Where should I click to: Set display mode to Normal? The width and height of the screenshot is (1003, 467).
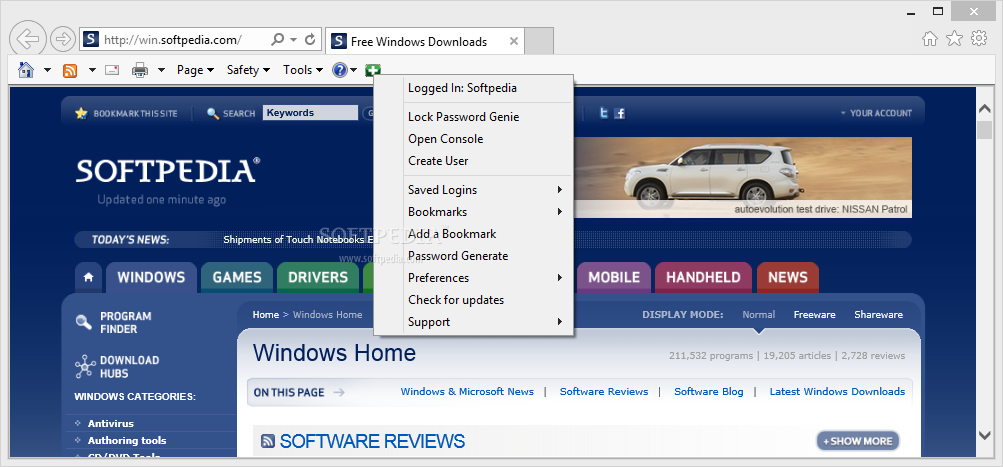click(759, 315)
